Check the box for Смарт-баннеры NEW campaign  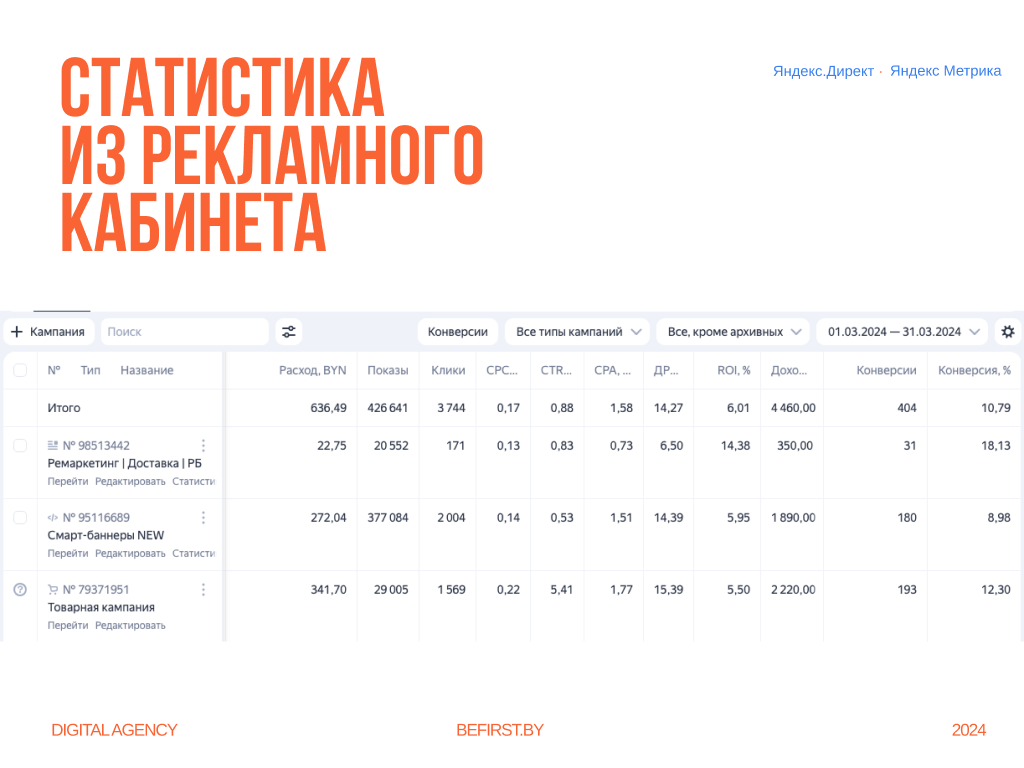pyautogui.click(x=20, y=518)
